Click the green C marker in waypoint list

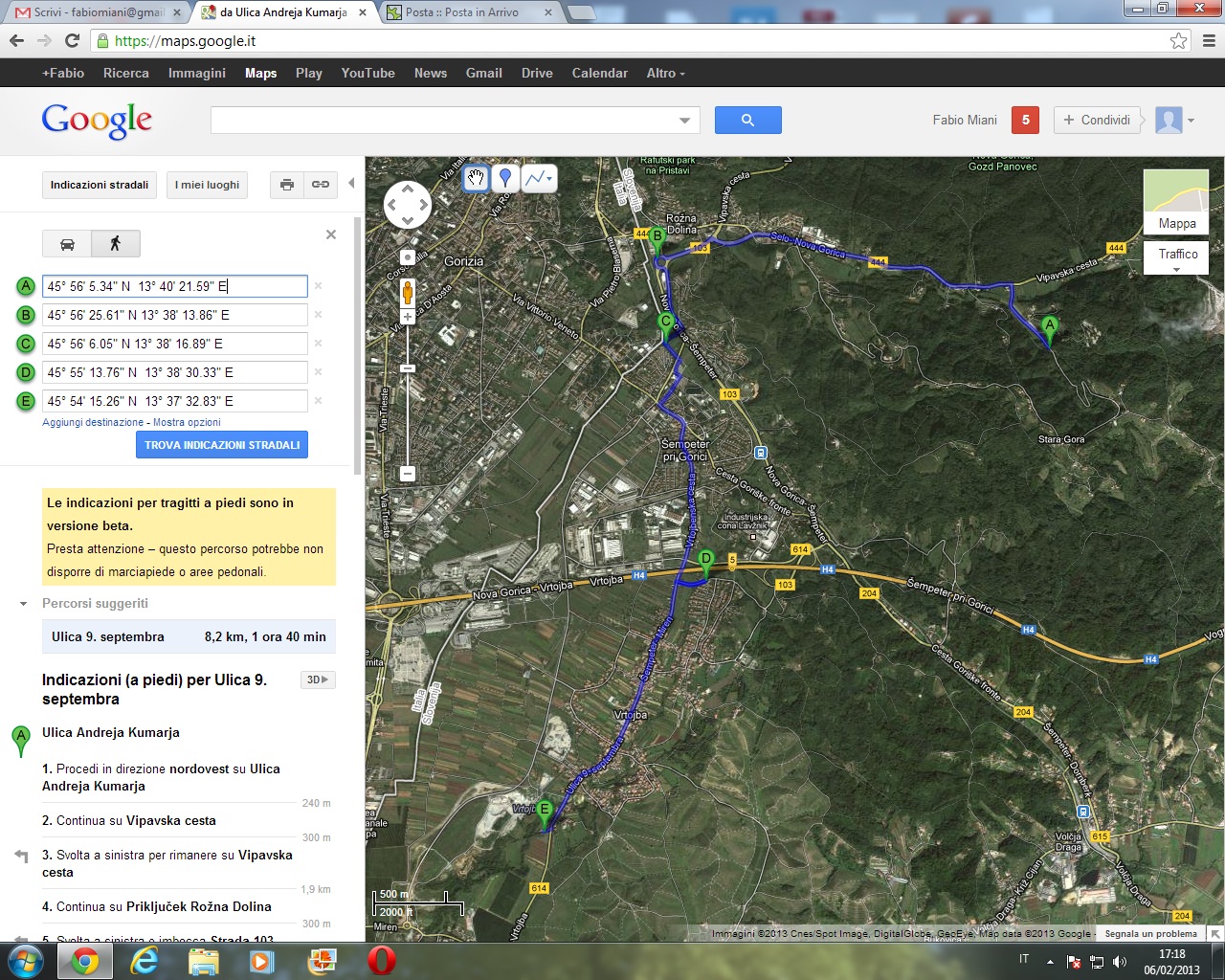point(26,344)
